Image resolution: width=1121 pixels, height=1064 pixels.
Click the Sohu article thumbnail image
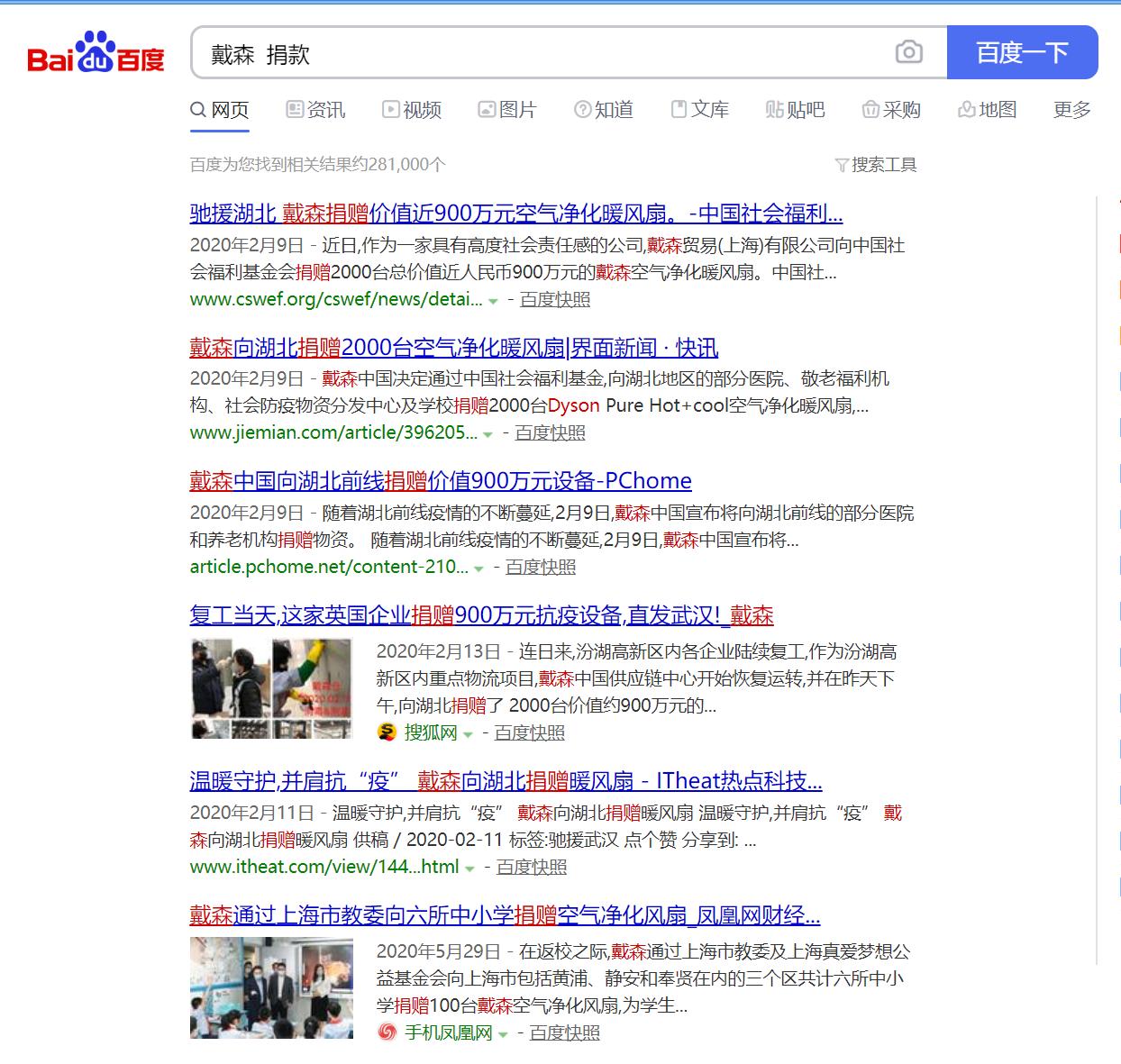click(x=271, y=687)
